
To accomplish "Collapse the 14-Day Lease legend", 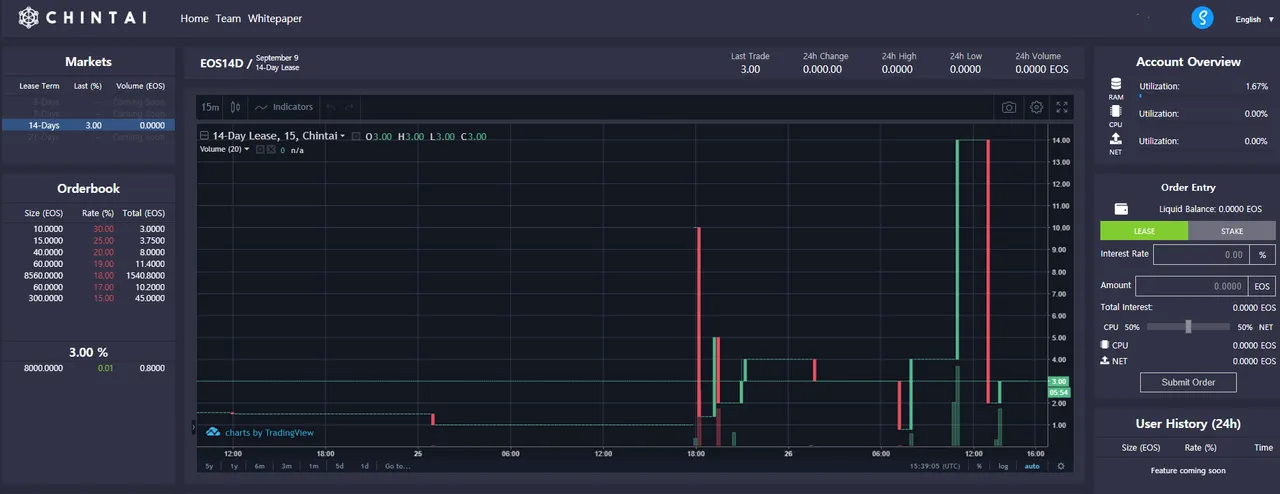I will pyautogui.click(x=204, y=136).
